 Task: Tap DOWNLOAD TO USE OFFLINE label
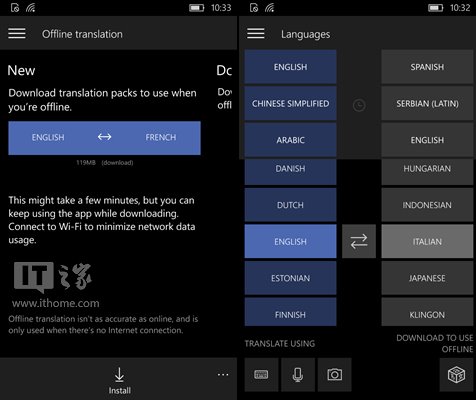[435, 343]
